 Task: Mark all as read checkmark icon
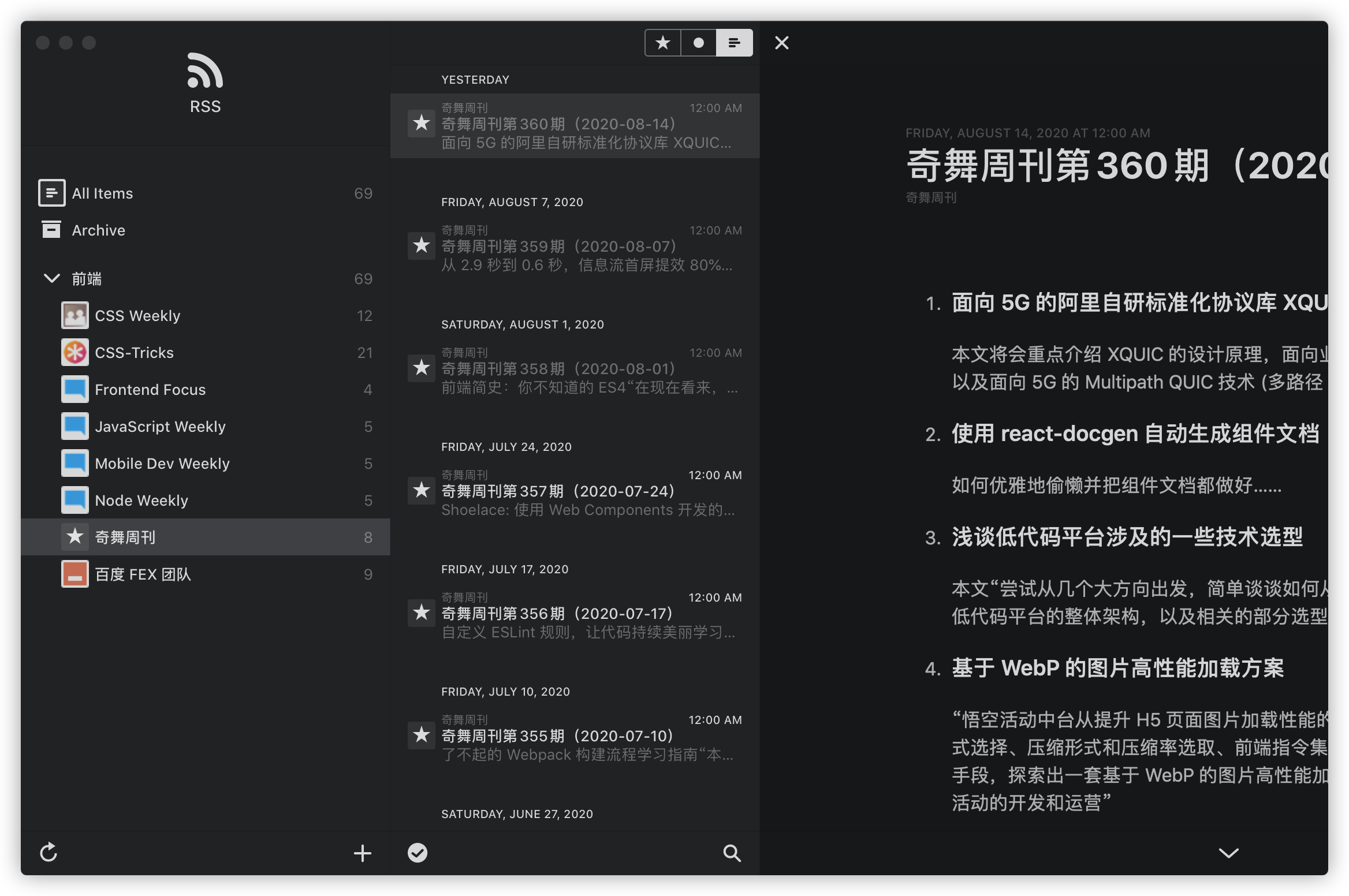click(x=417, y=853)
